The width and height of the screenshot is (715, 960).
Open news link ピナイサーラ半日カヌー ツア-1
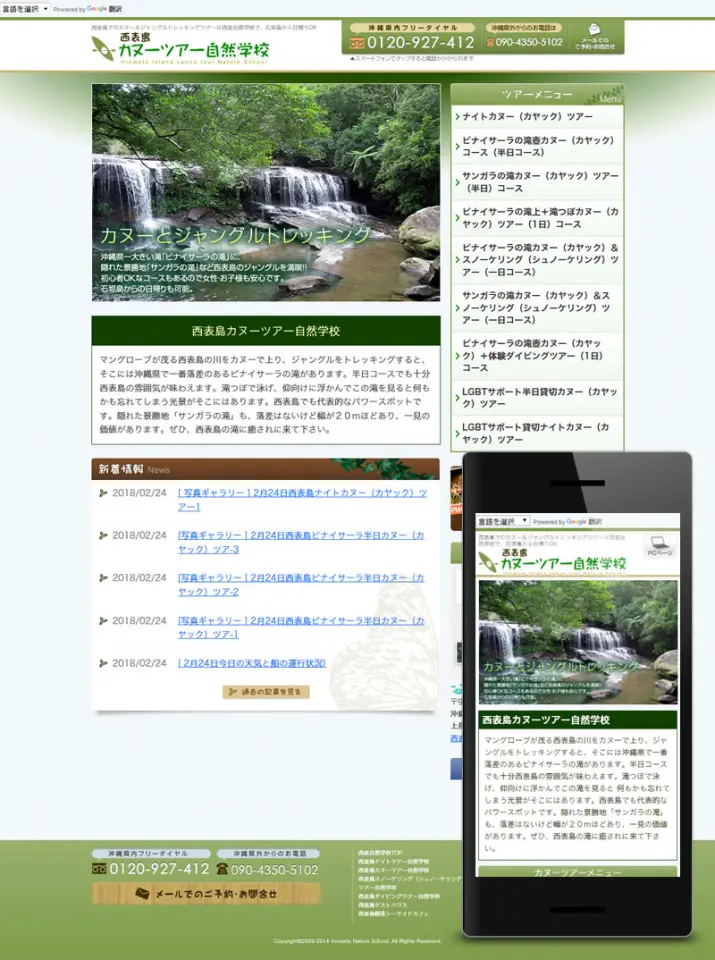pos(301,627)
